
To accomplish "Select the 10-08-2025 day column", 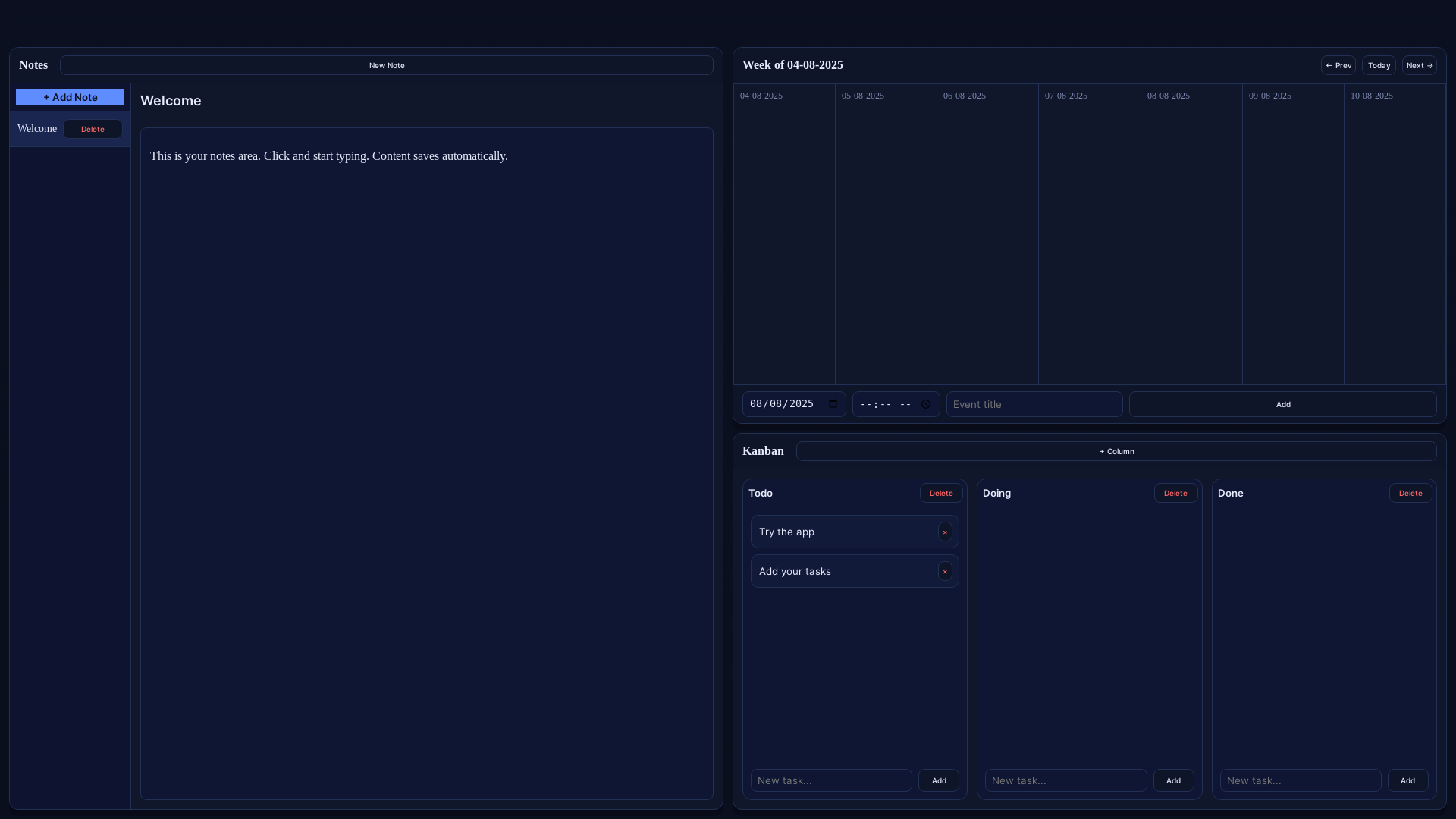I will coord(1395,234).
